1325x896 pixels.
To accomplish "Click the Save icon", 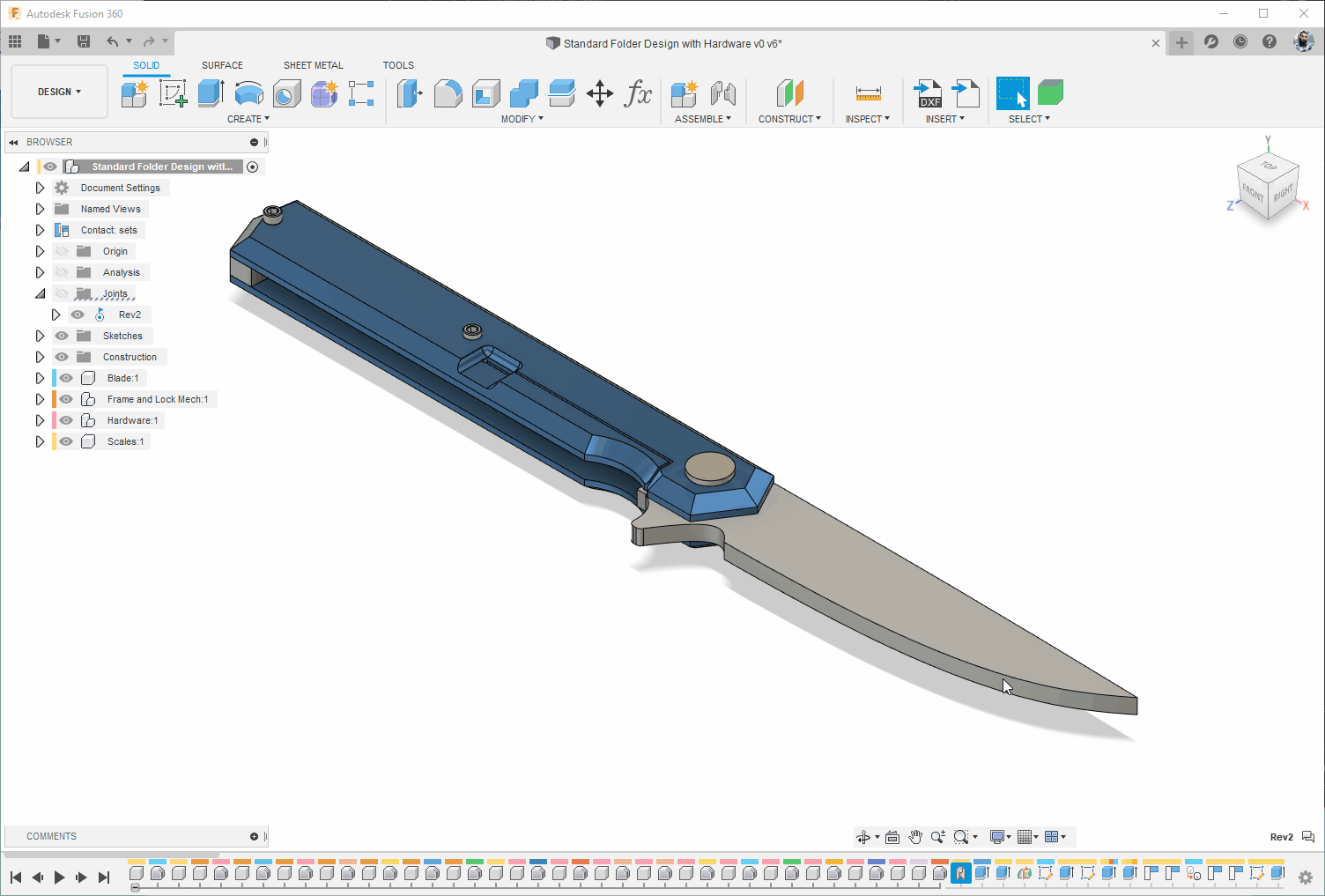I will [x=84, y=41].
